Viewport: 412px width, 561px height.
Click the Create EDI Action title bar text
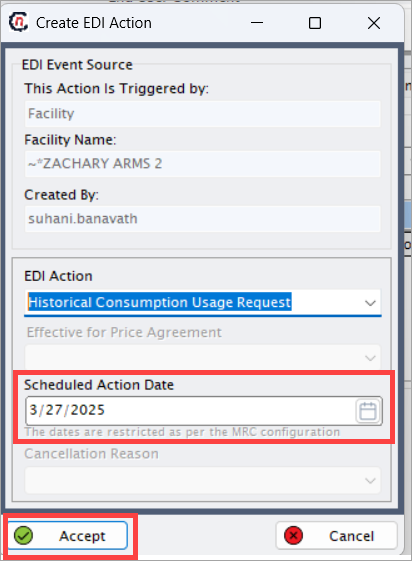coord(94,23)
